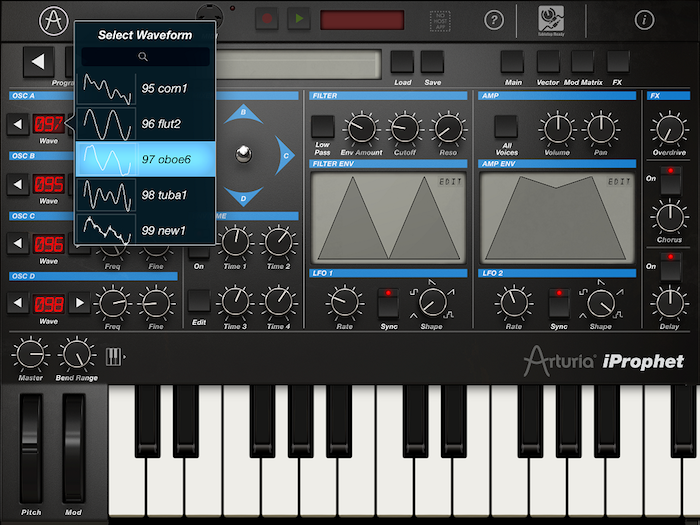
Task: Select waveform 95 com1
Action: point(146,88)
